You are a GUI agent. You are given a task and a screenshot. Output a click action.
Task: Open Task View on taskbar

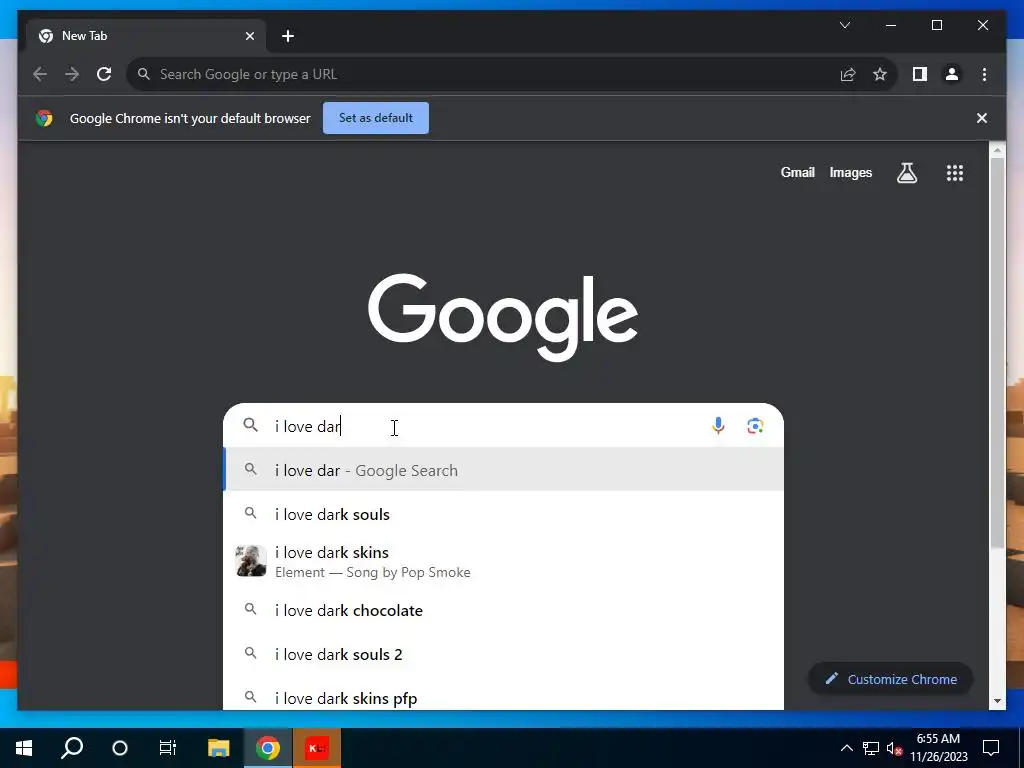pyautogui.click(x=168, y=748)
